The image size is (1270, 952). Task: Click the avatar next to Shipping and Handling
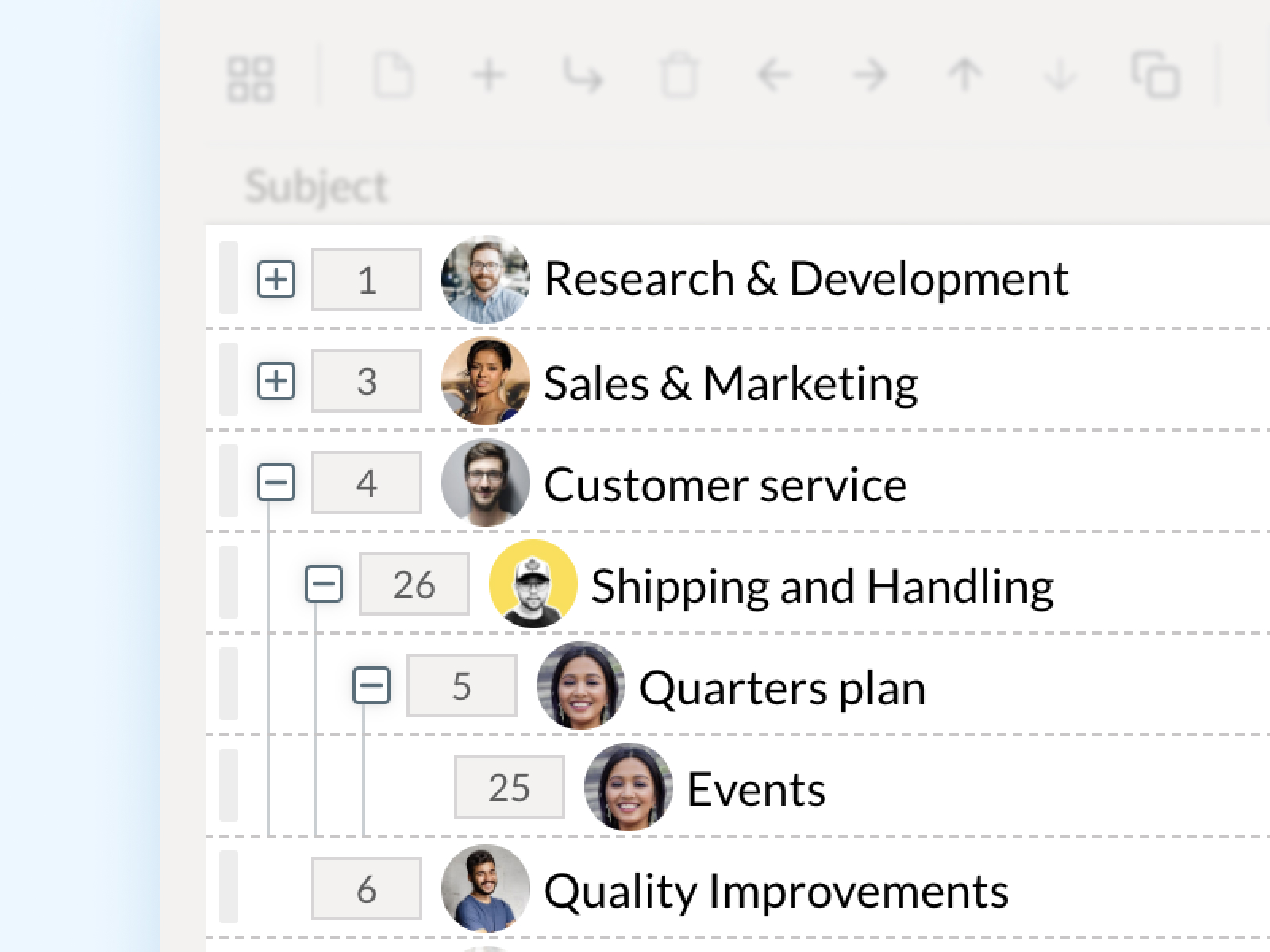[533, 585]
